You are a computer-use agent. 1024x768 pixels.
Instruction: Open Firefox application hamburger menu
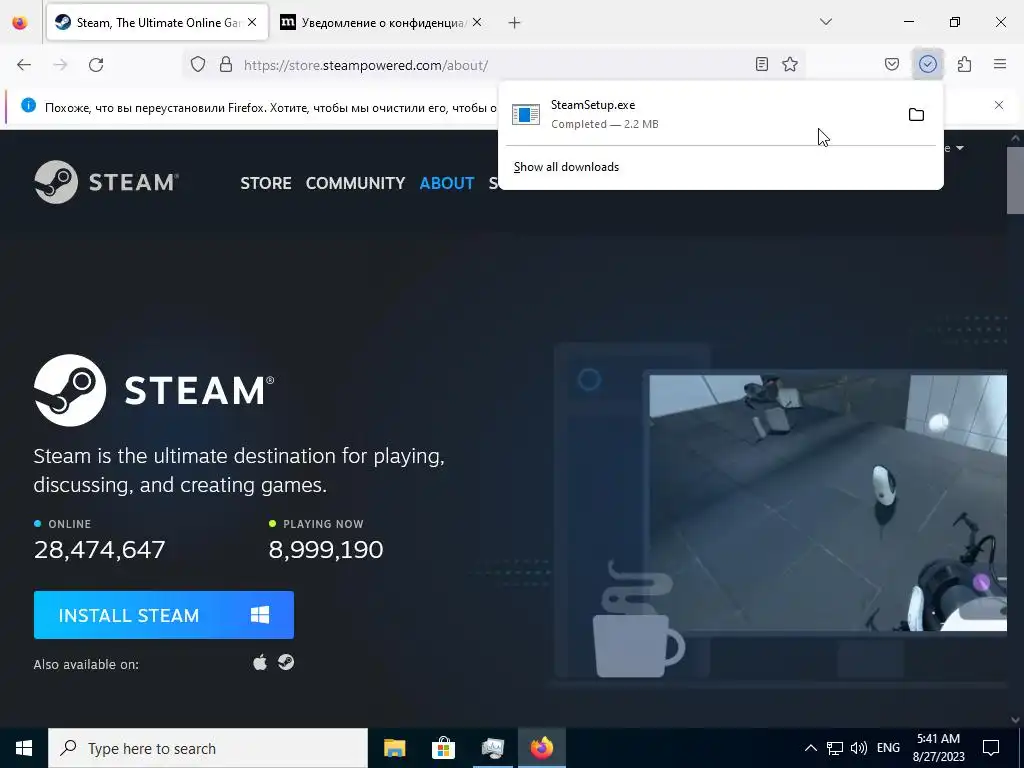coord(1000,65)
